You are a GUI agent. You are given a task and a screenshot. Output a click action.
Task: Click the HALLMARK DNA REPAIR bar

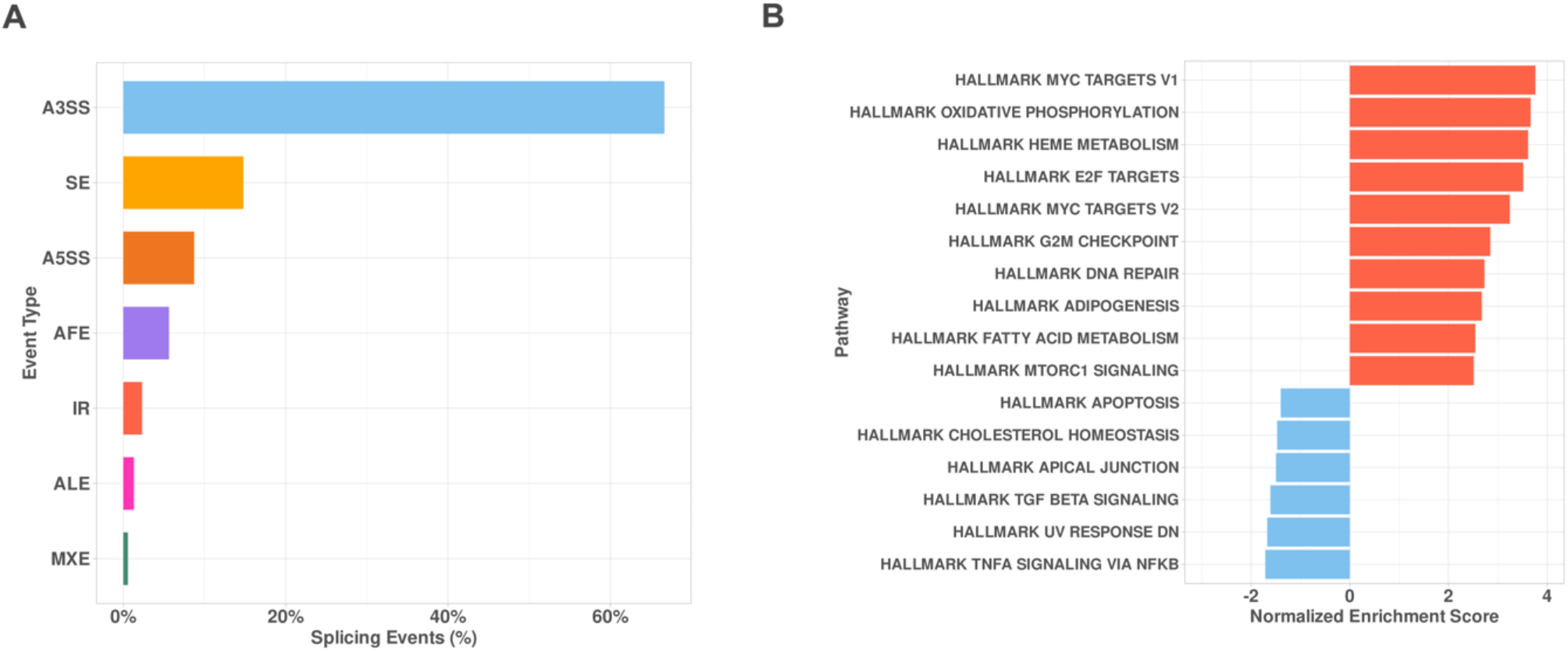pos(1417,274)
